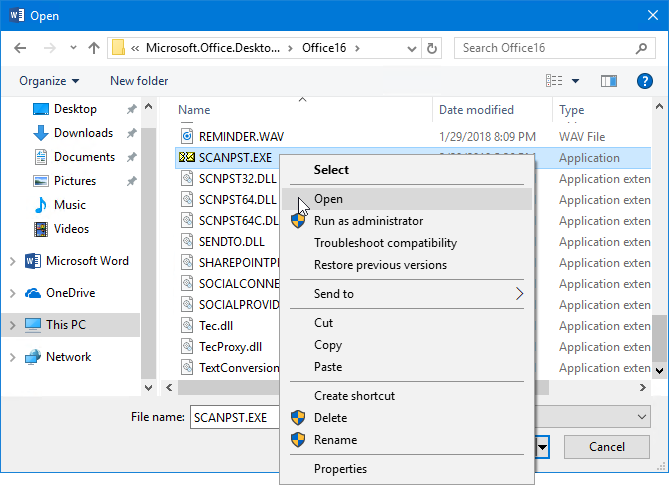Choose Troubleshoot compatibility
The height and width of the screenshot is (485, 669).
[x=407, y=243]
